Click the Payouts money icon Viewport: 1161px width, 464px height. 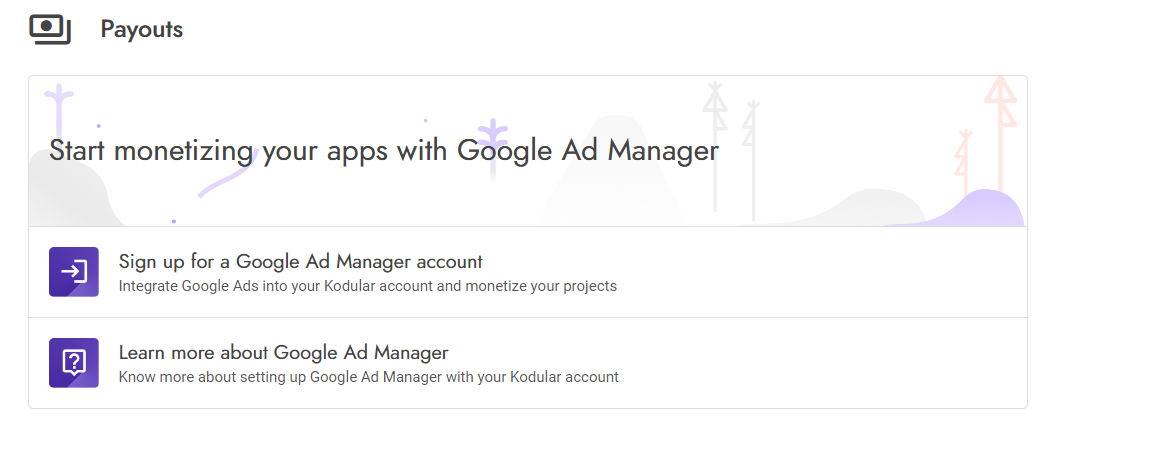pos(50,30)
